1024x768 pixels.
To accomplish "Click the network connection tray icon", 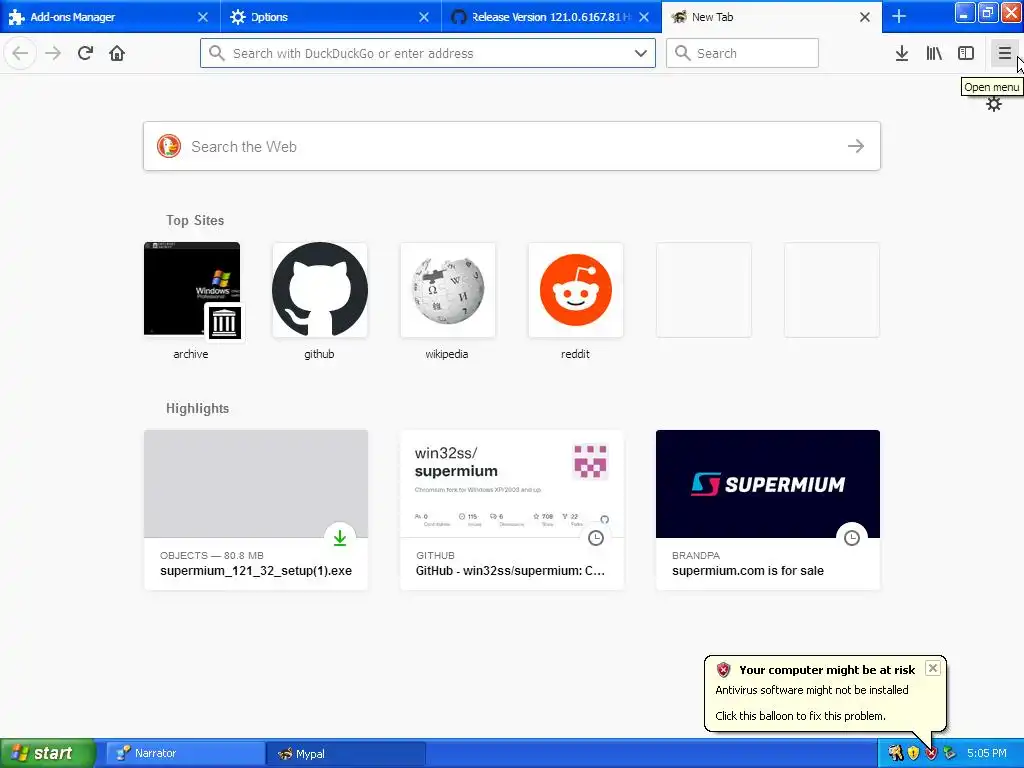I will pyautogui.click(x=949, y=754).
